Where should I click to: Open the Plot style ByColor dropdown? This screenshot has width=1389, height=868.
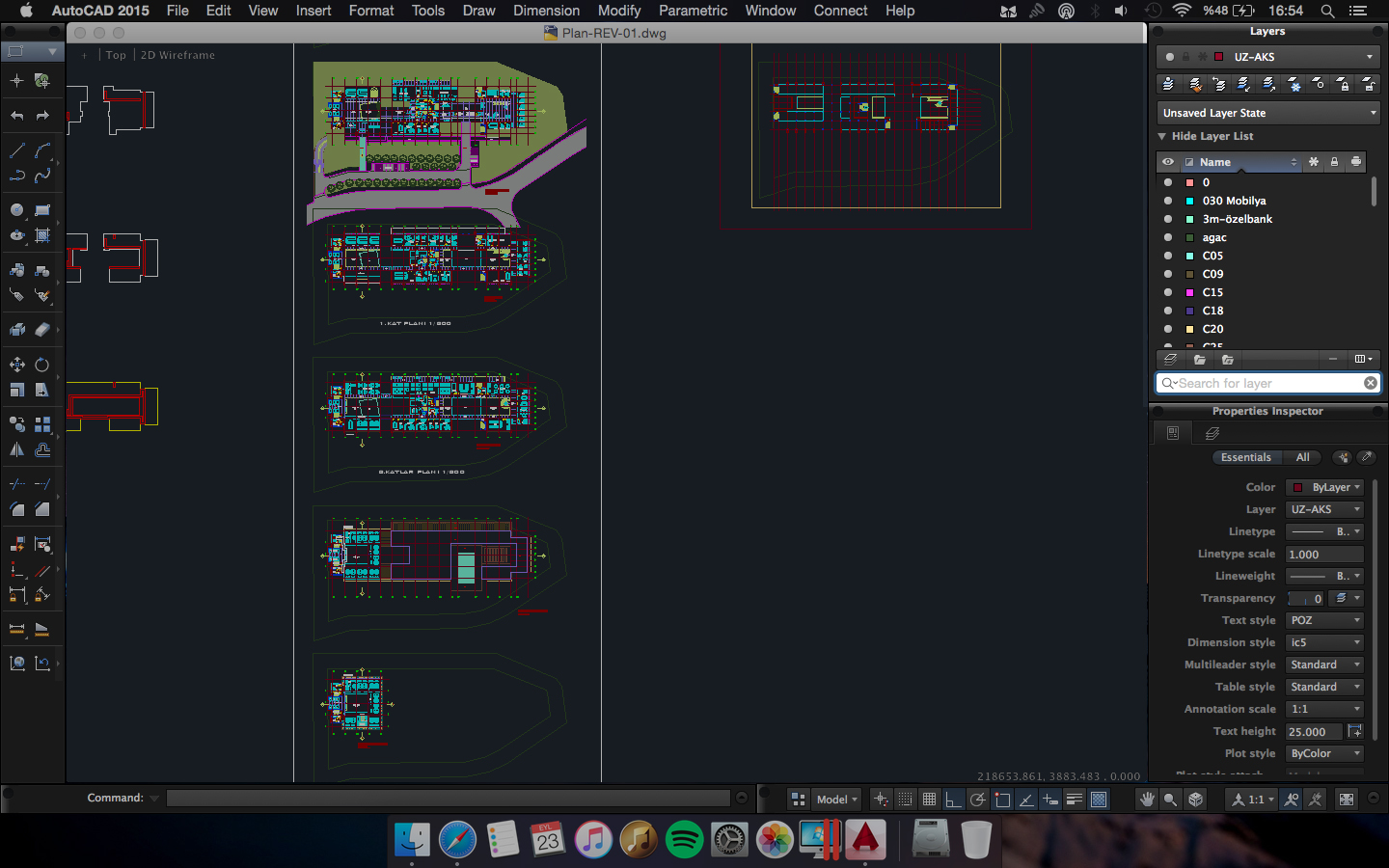tap(1324, 753)
